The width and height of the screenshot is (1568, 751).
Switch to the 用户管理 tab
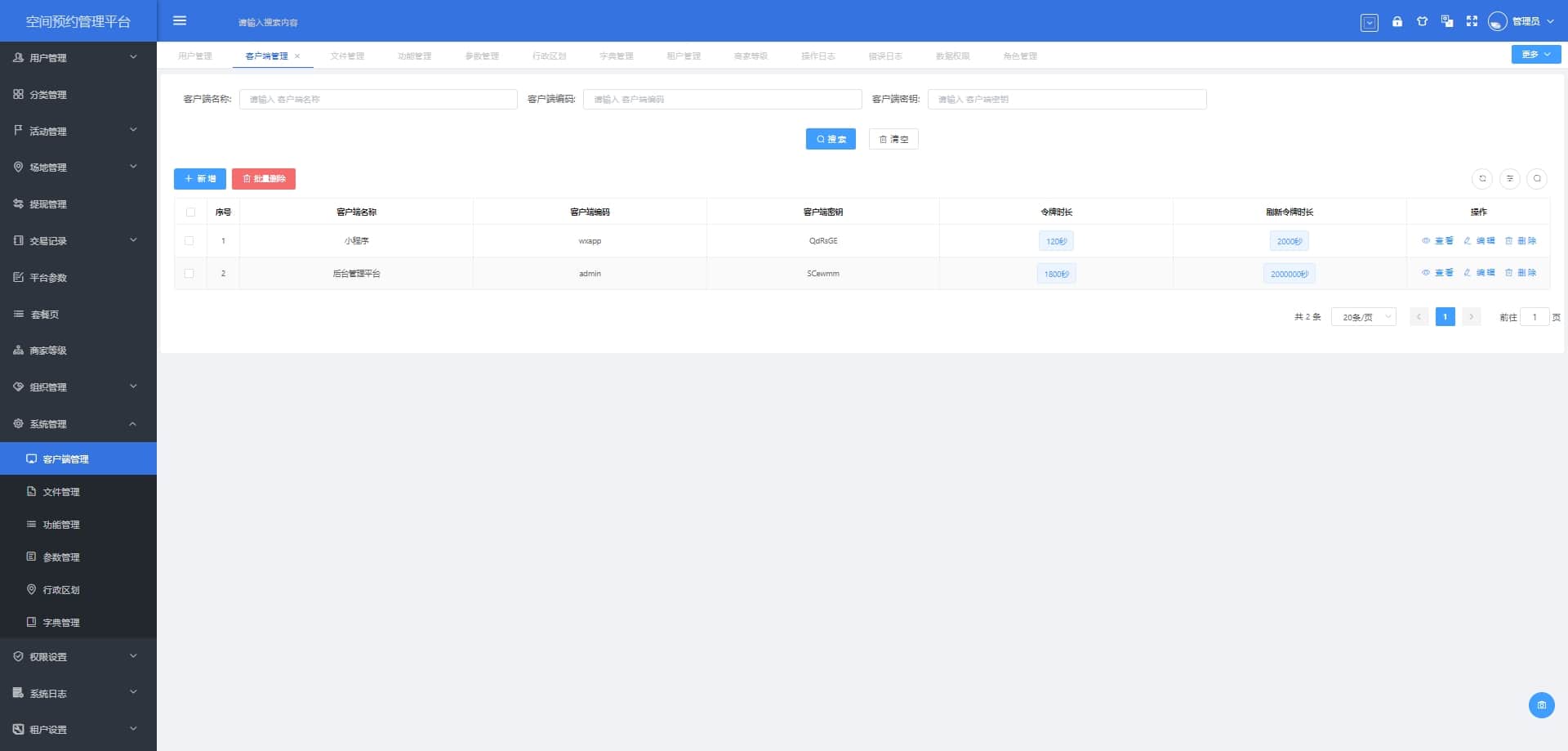[x=194, y=56]
